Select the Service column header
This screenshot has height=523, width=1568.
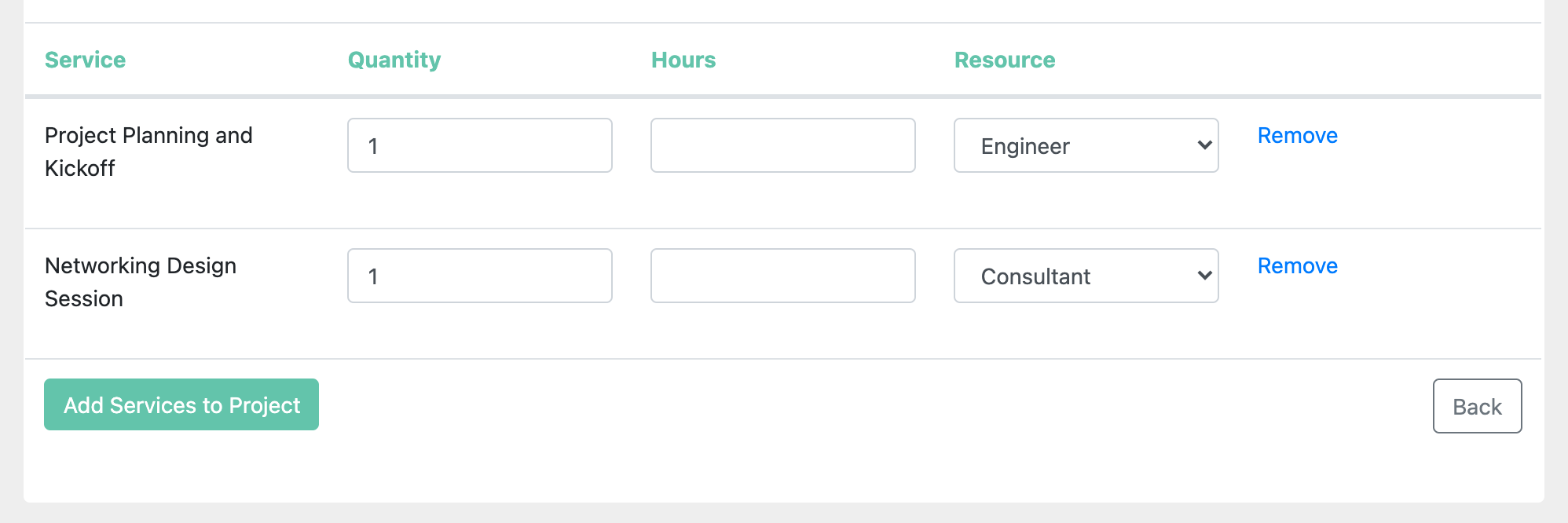click(x=86, y=60)
